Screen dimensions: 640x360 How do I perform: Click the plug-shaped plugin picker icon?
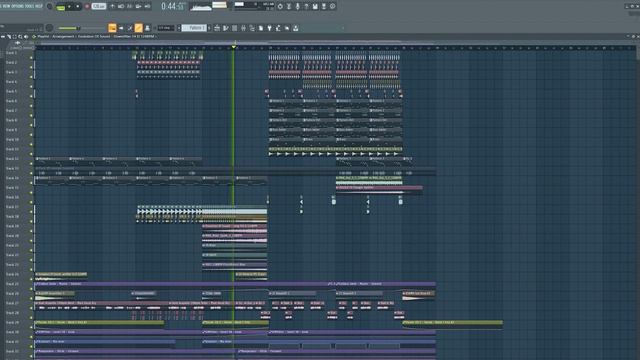pyautogui.click(x=269, y=28)
